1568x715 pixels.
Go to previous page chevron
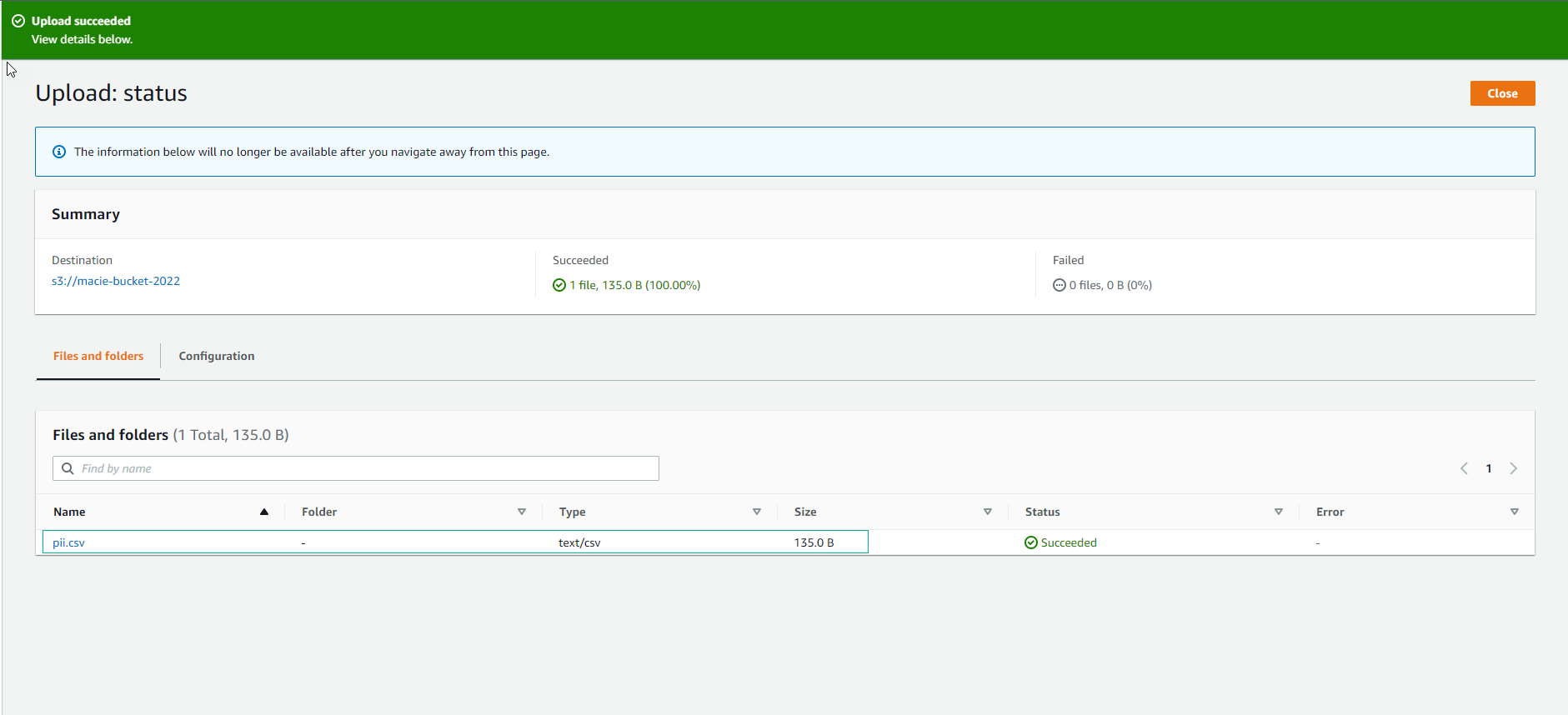tap(1464, 468)
